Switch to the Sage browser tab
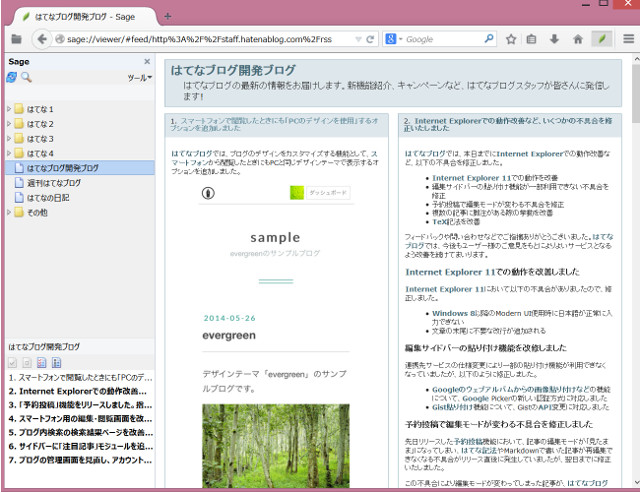The height and width of the screenshot is (492, 640). [84, 17]
